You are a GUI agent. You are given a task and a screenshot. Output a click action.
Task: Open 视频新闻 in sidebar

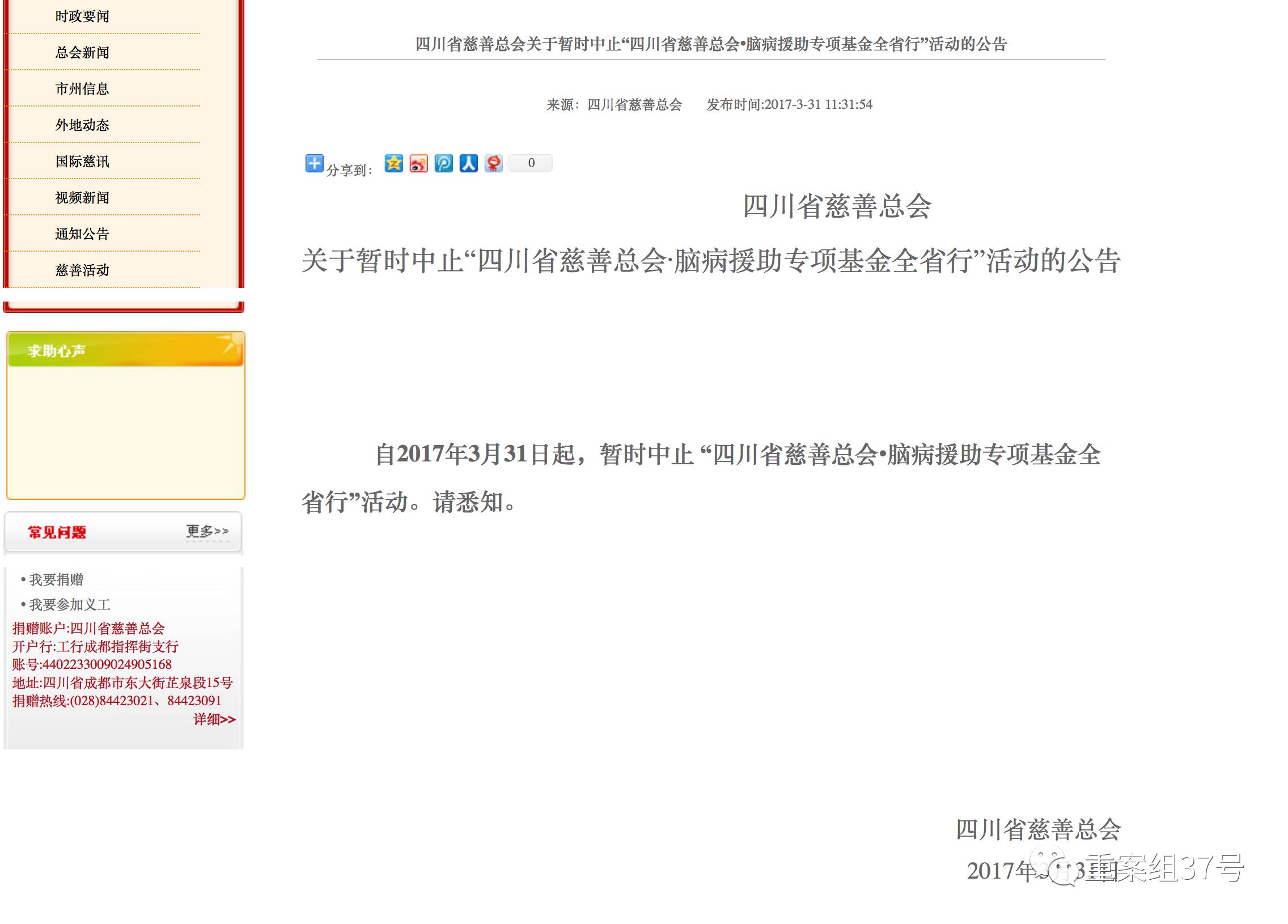82,198
